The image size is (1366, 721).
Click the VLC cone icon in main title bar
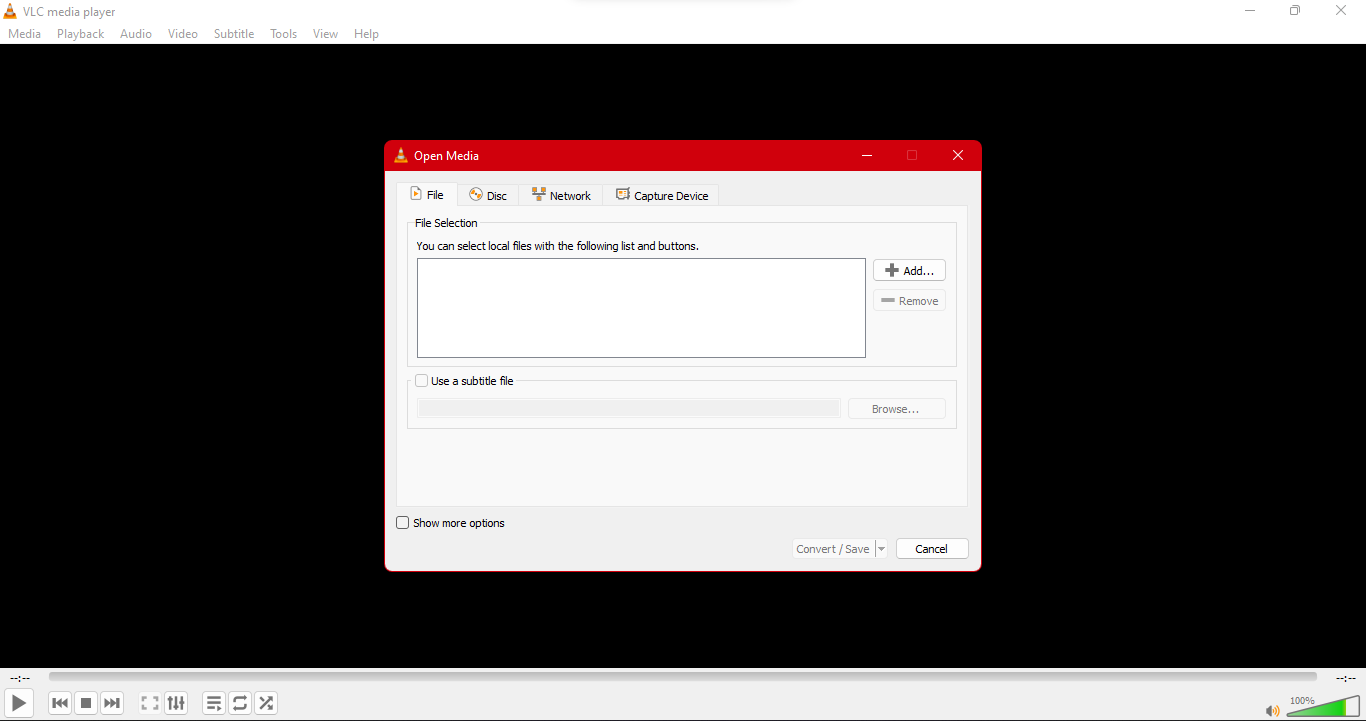coord(10,12)
